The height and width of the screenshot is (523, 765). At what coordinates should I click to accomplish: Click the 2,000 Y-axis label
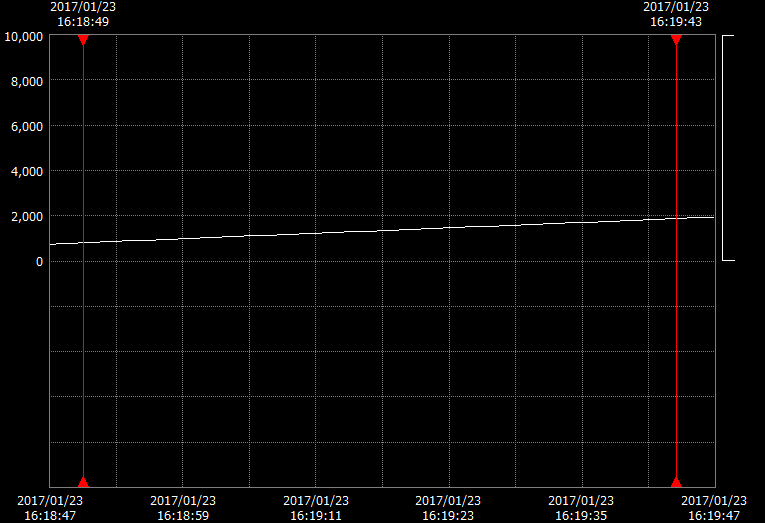point(27,217)
